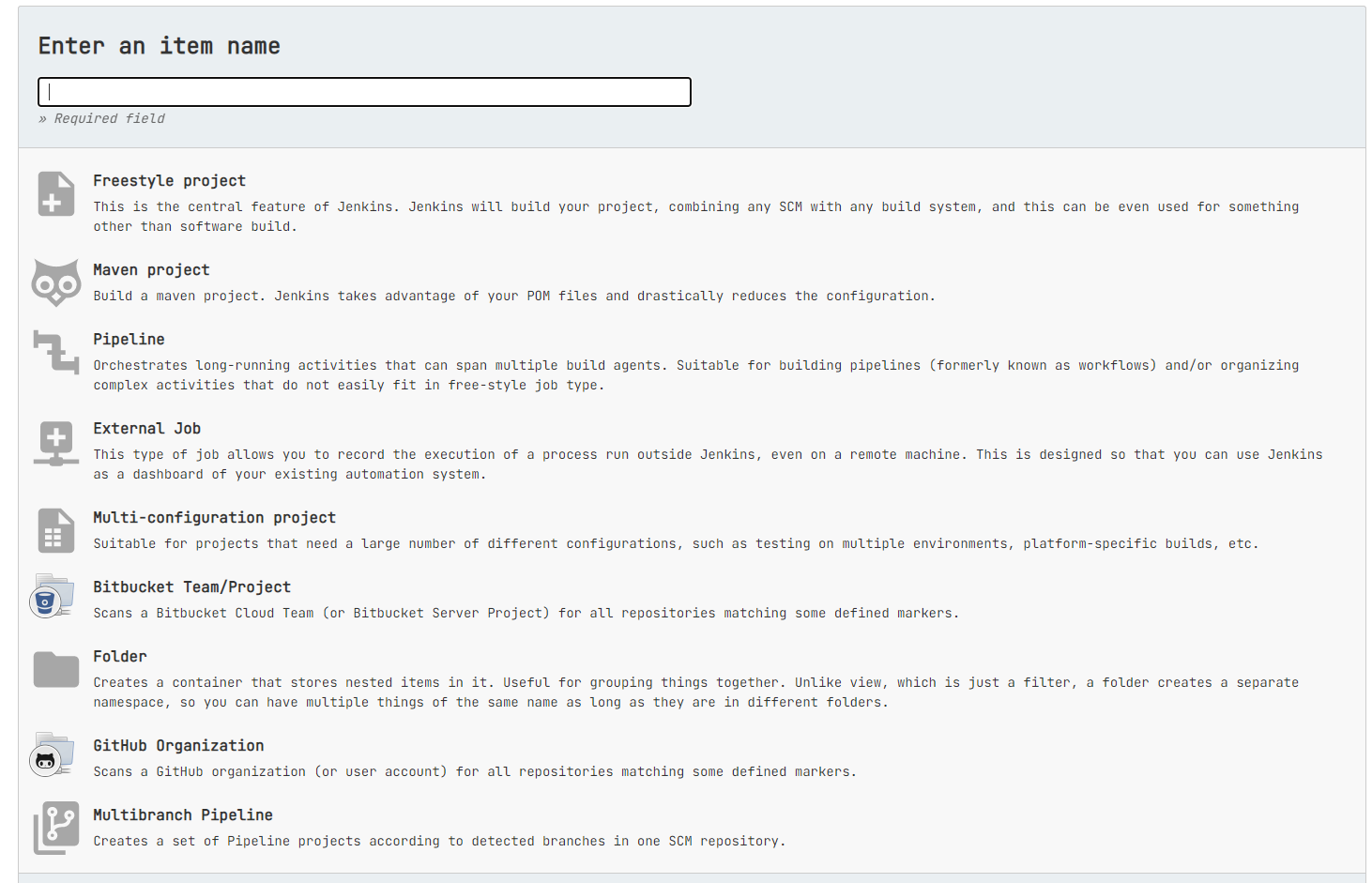The width and height of the screenshot is (1372, 883).
Task: Click the Maven project POM description
Action: click(513, 297)
